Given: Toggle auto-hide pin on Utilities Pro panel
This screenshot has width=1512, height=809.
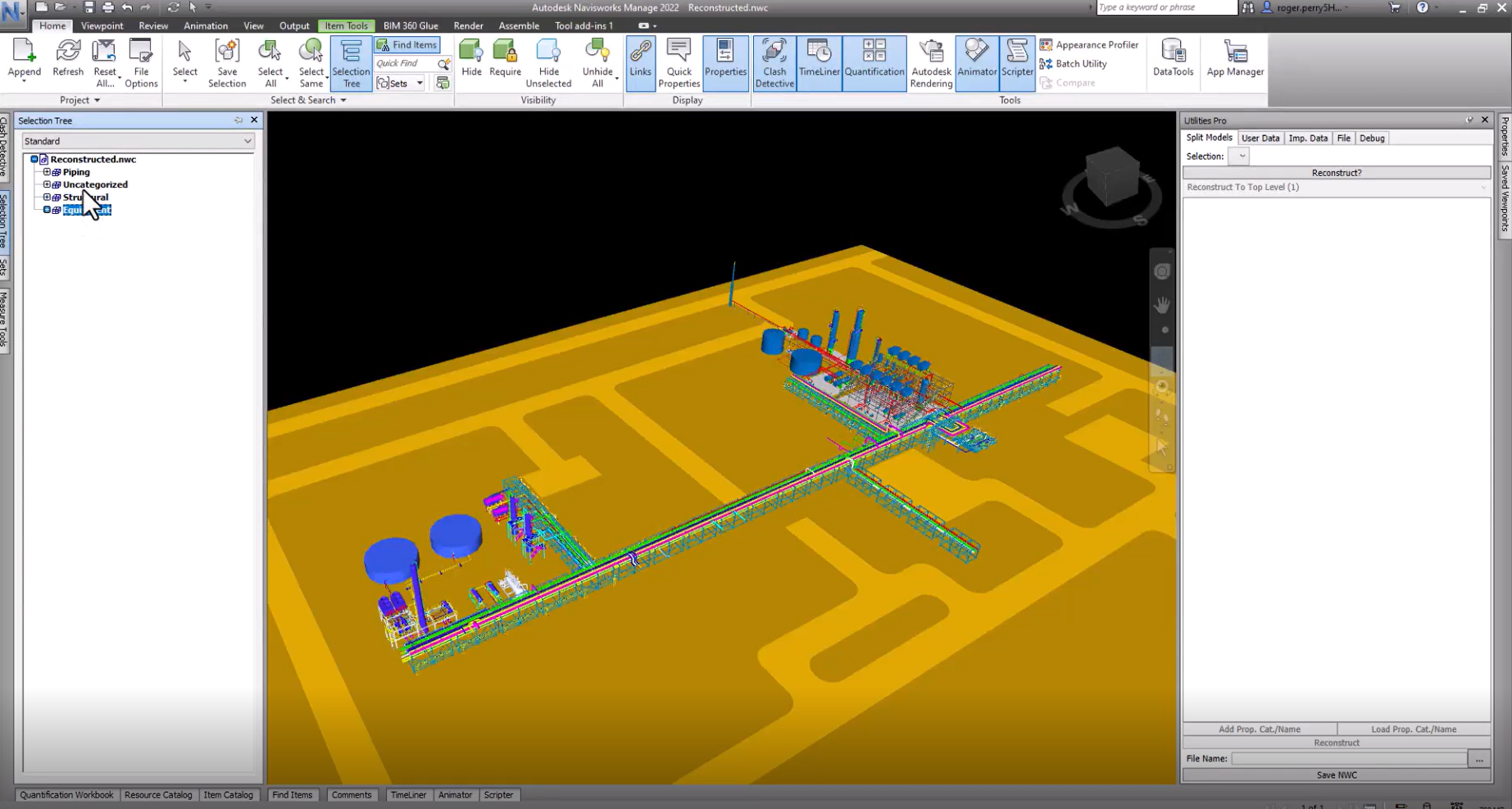Looking at the screenshot, I should click(1469, 120).
